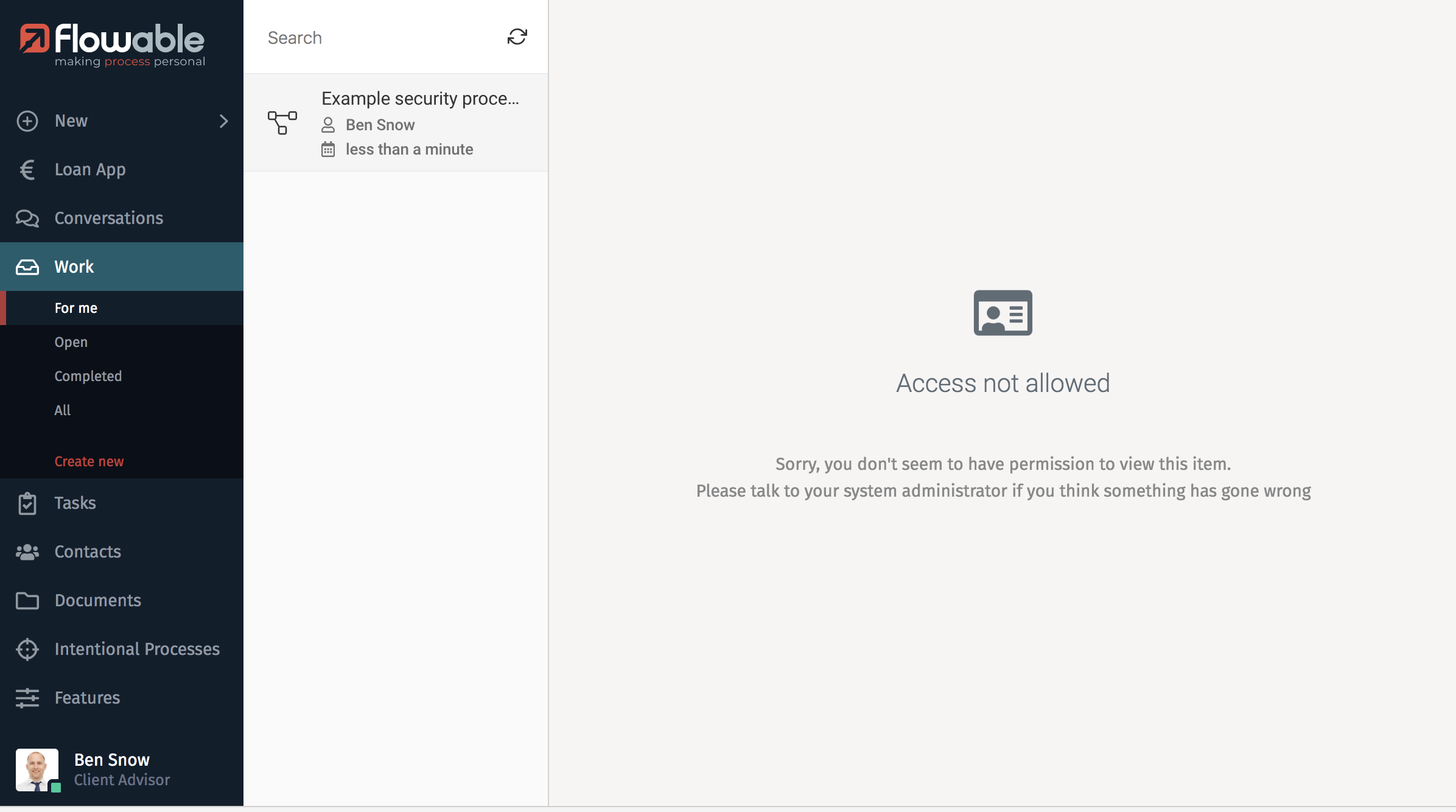Click the Documents folder icon

pyautogui.click(x=27, y=600)
